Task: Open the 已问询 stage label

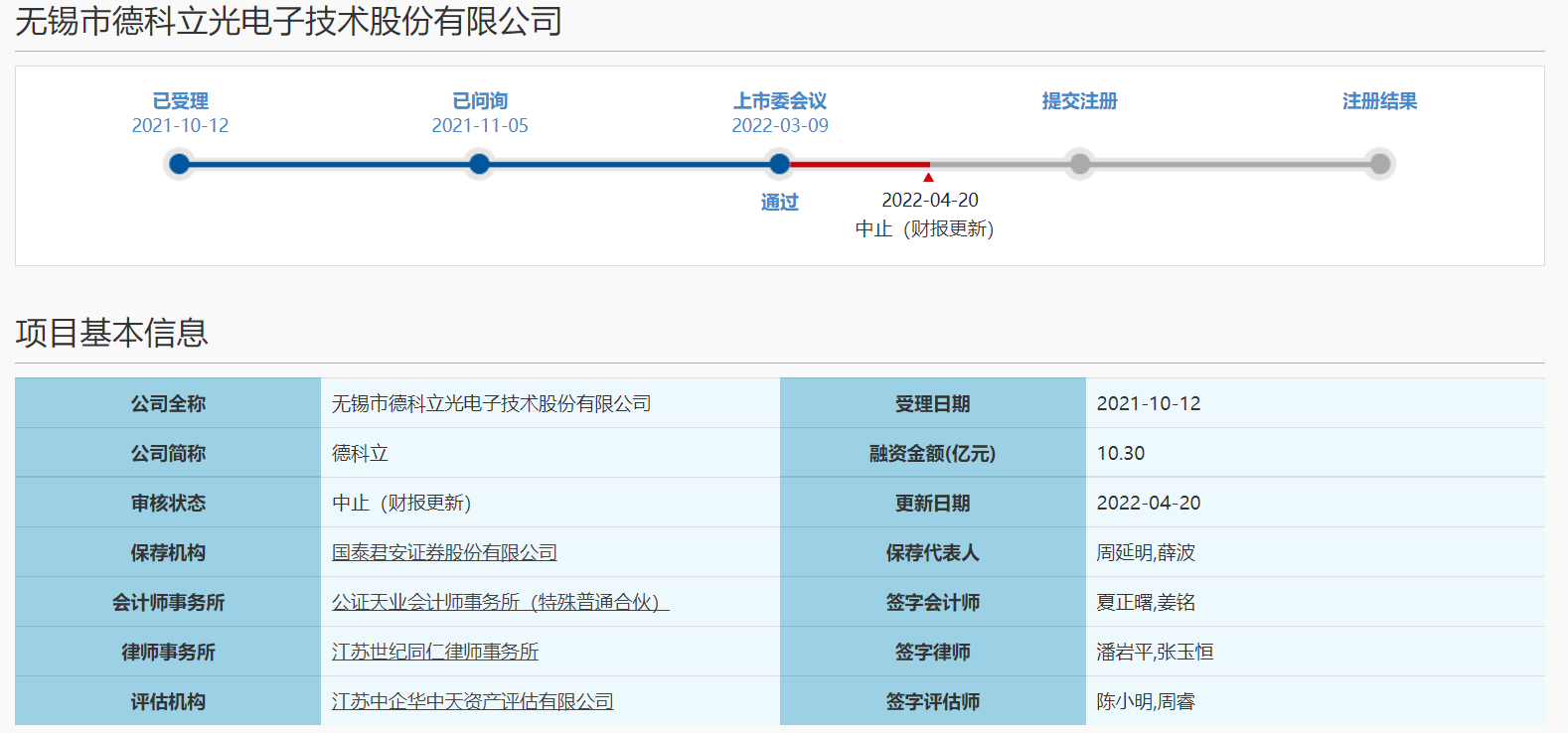Action: click(480, 101)
